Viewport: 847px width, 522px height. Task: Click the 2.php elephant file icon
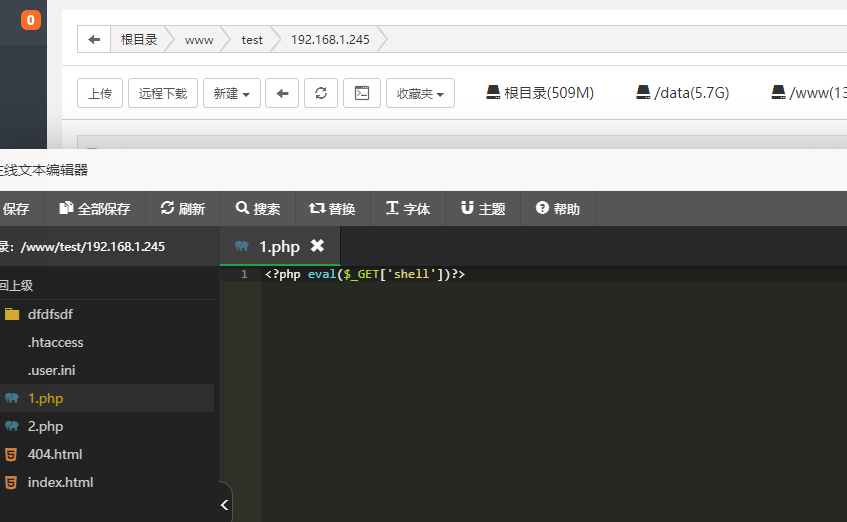pyautogui.click(x=12, y=426)
